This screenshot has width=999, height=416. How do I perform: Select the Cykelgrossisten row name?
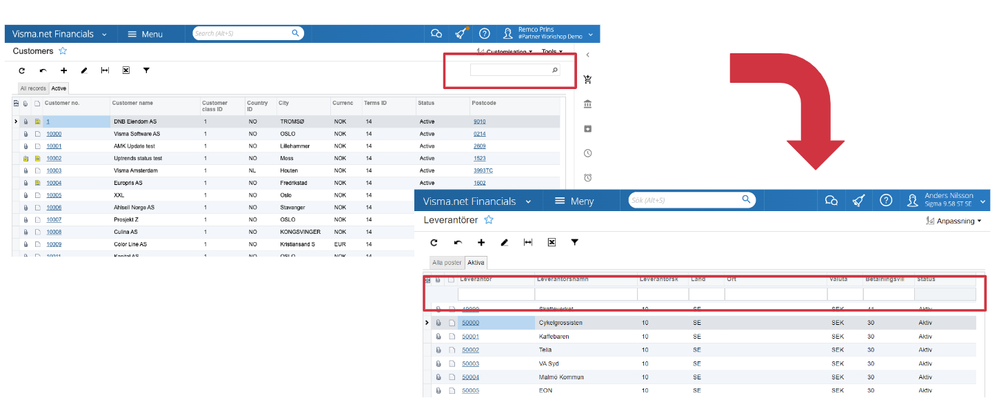tap(561, 323)
